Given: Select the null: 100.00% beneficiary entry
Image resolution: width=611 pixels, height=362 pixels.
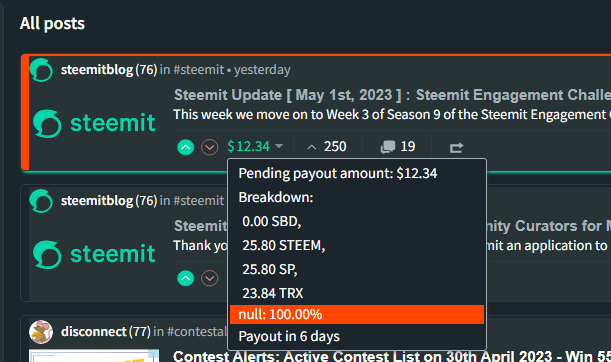Looking at the screenshot, I should (357, 314).
